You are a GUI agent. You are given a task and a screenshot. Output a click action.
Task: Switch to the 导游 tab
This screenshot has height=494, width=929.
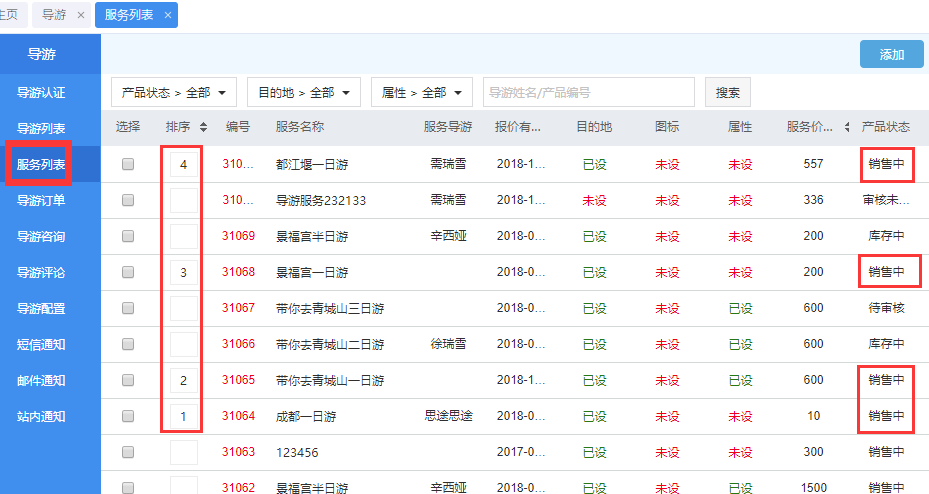click(54, 15)
